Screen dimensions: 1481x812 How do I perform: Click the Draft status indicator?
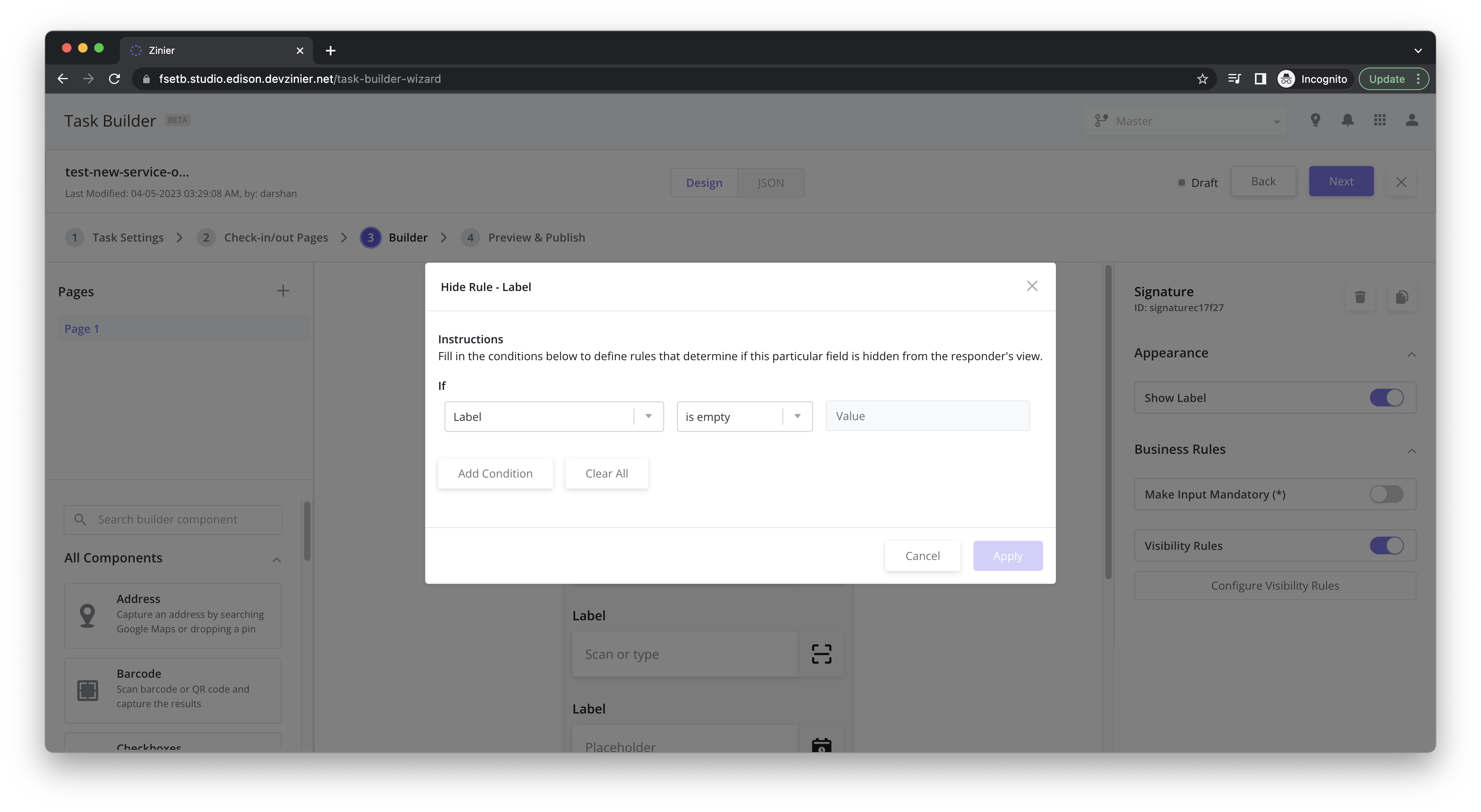[x=1197, y=182]
